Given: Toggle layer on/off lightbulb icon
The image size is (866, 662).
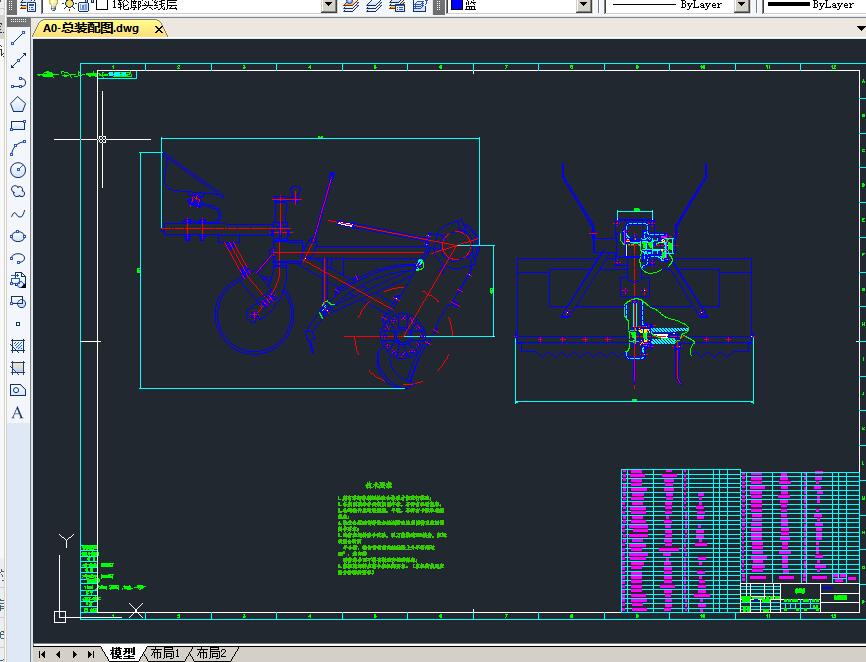Looking at the screenshot, I should tap(54, 5).
